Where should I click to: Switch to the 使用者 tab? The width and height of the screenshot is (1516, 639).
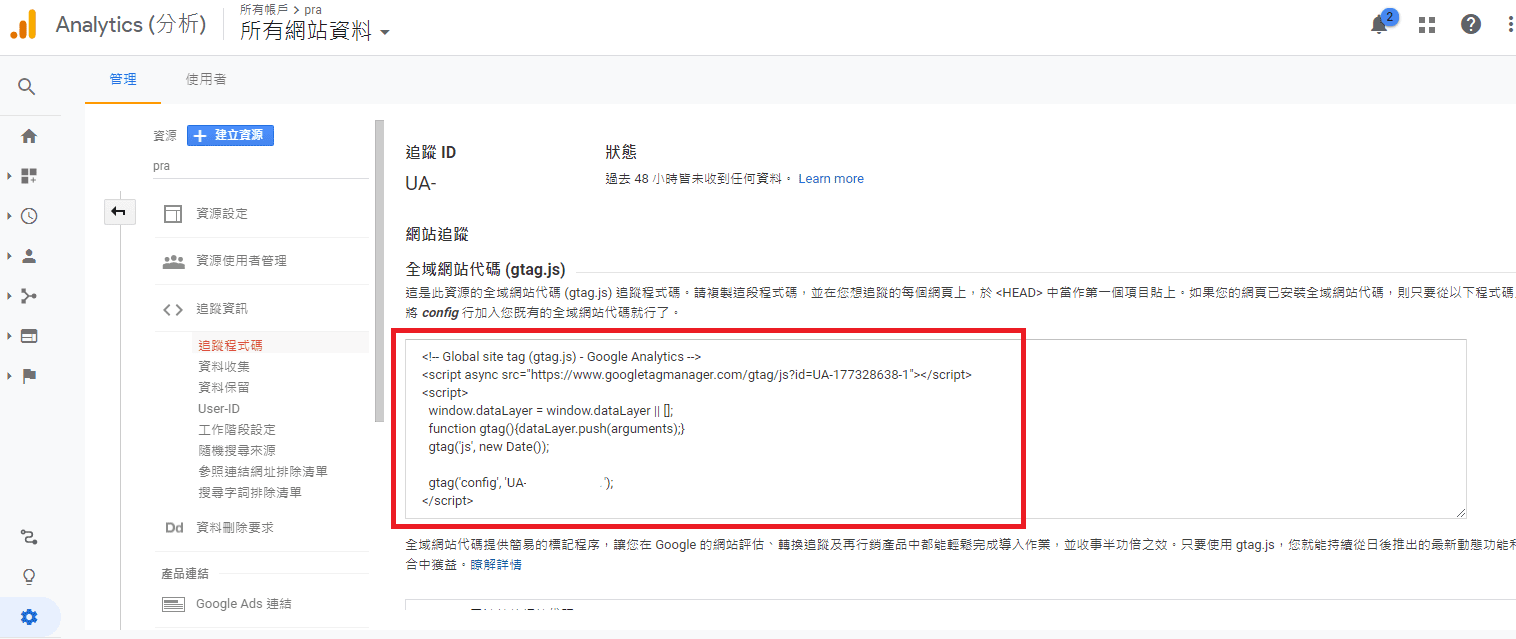(205, 79)
